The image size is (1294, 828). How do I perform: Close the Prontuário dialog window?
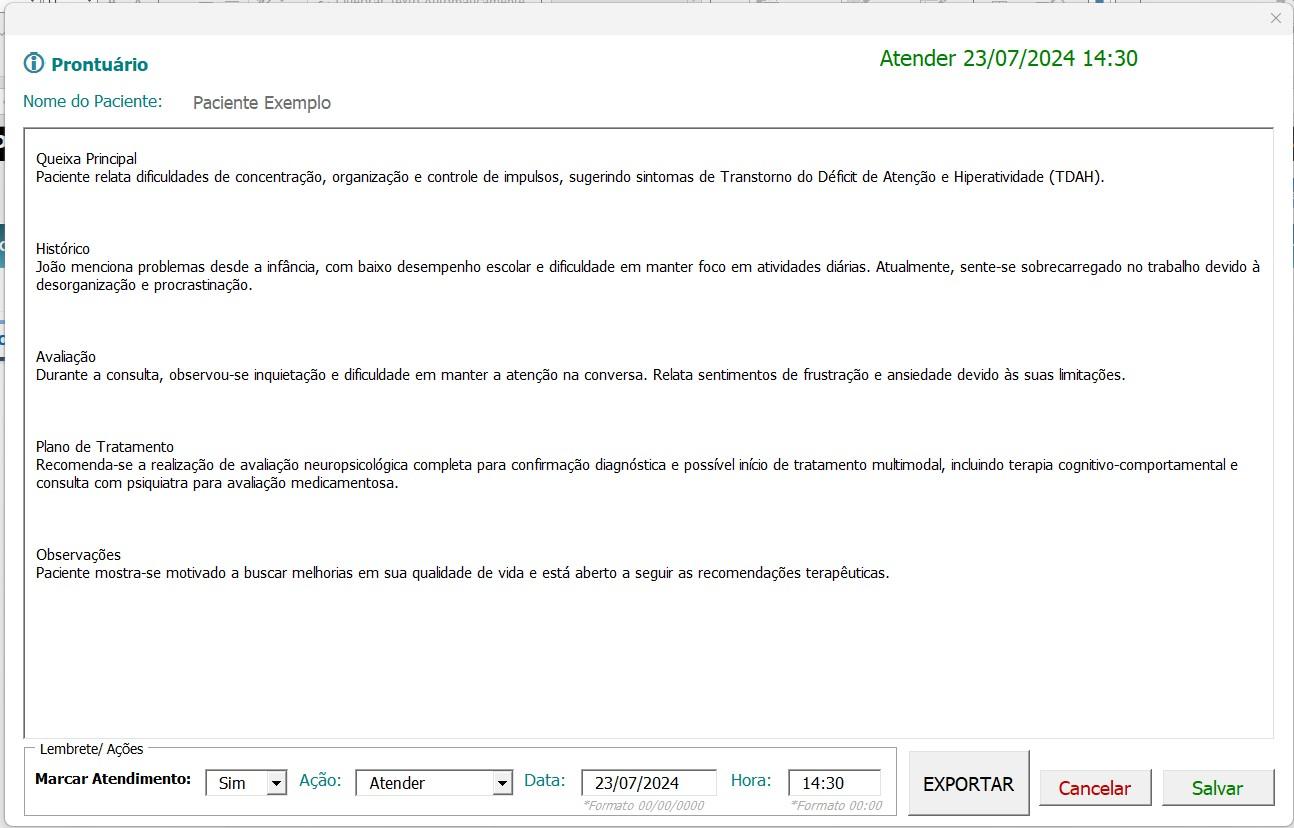coord(1275,18)
